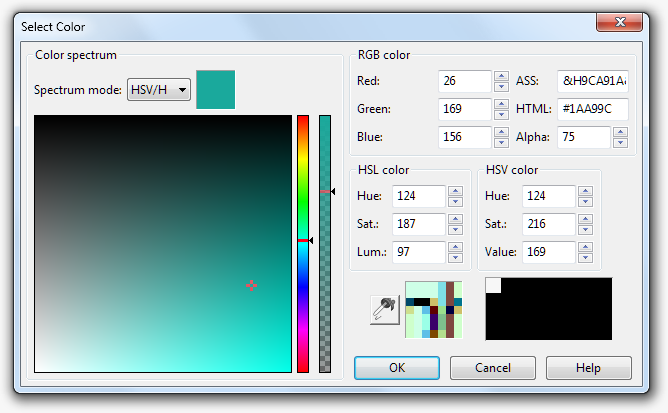Decrease HSL Hue with down arrow
The image size is (668, 413).
pyautogui.click(x=455, y=202)
